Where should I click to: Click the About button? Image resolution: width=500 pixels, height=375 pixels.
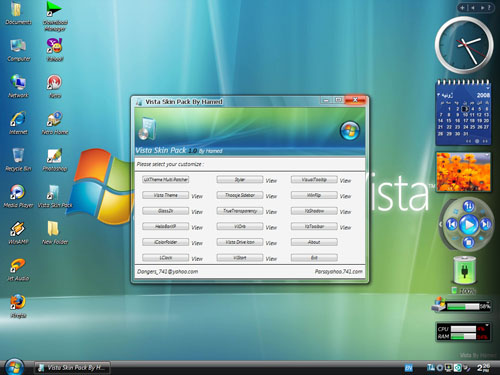click(x=314, y=242)
